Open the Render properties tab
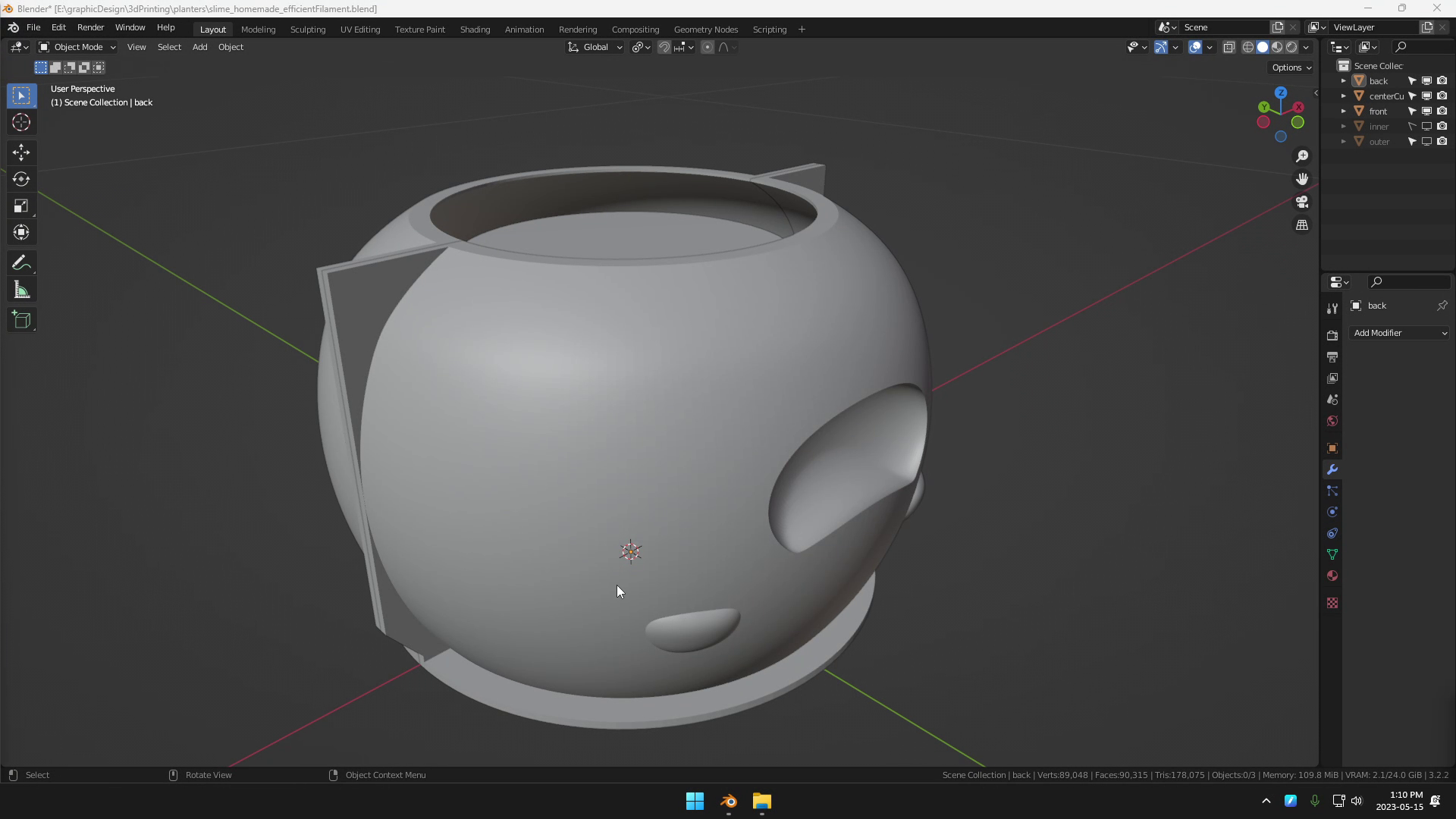The width and height of the screenshot is (1456, 819). click(x=1332, y=335)
